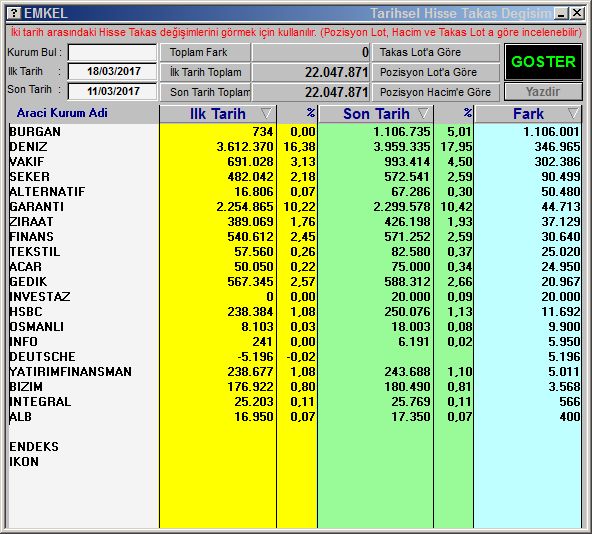
Task: Click the IKON entry
Action: point(24,461)
